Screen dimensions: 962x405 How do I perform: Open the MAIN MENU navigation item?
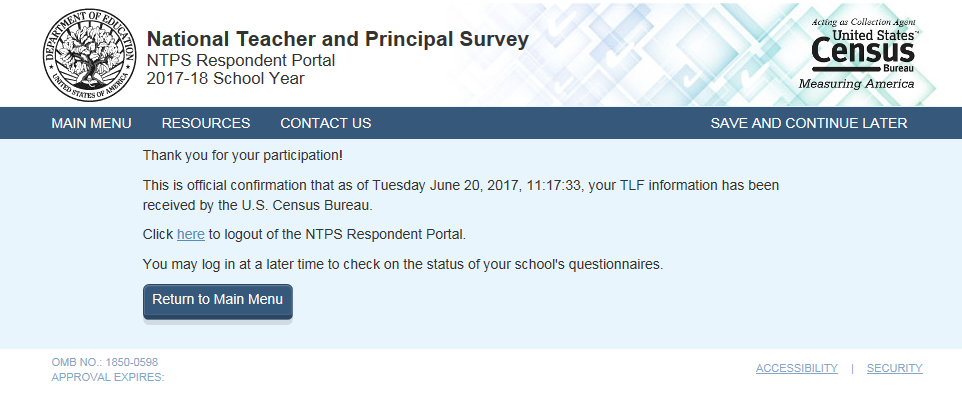(x=91, y=123)
